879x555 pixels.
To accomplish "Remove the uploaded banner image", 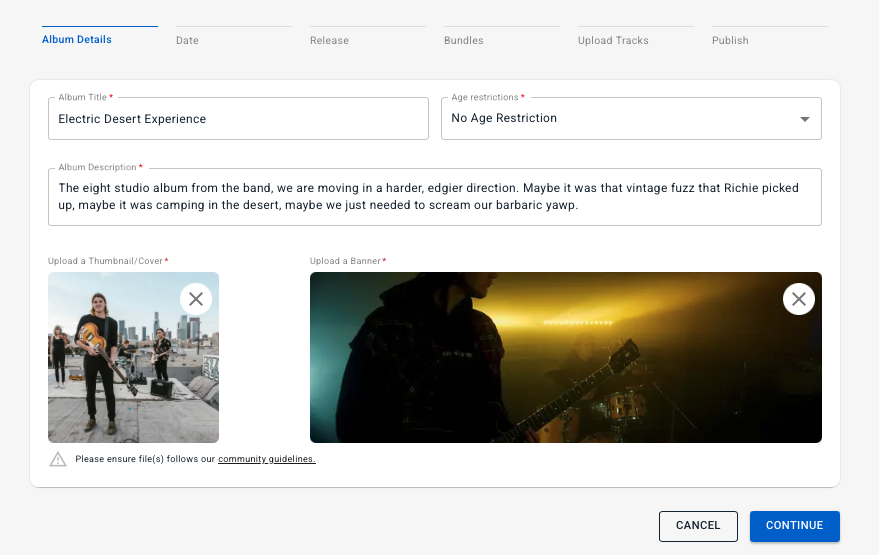I will pyautogui.click(x=798, y=299).
